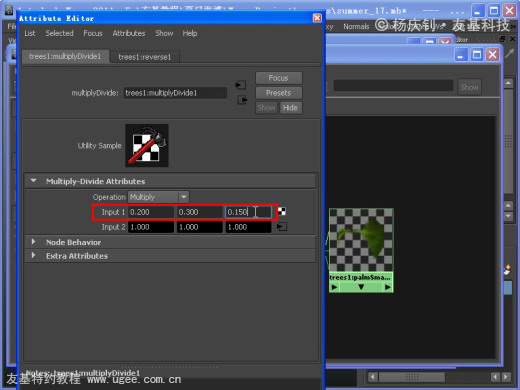Select the trees1:palmSma node swatch in Hypershade
This screenshot has height=390, width=520.
pyautogui.click(x=361, y=240)
